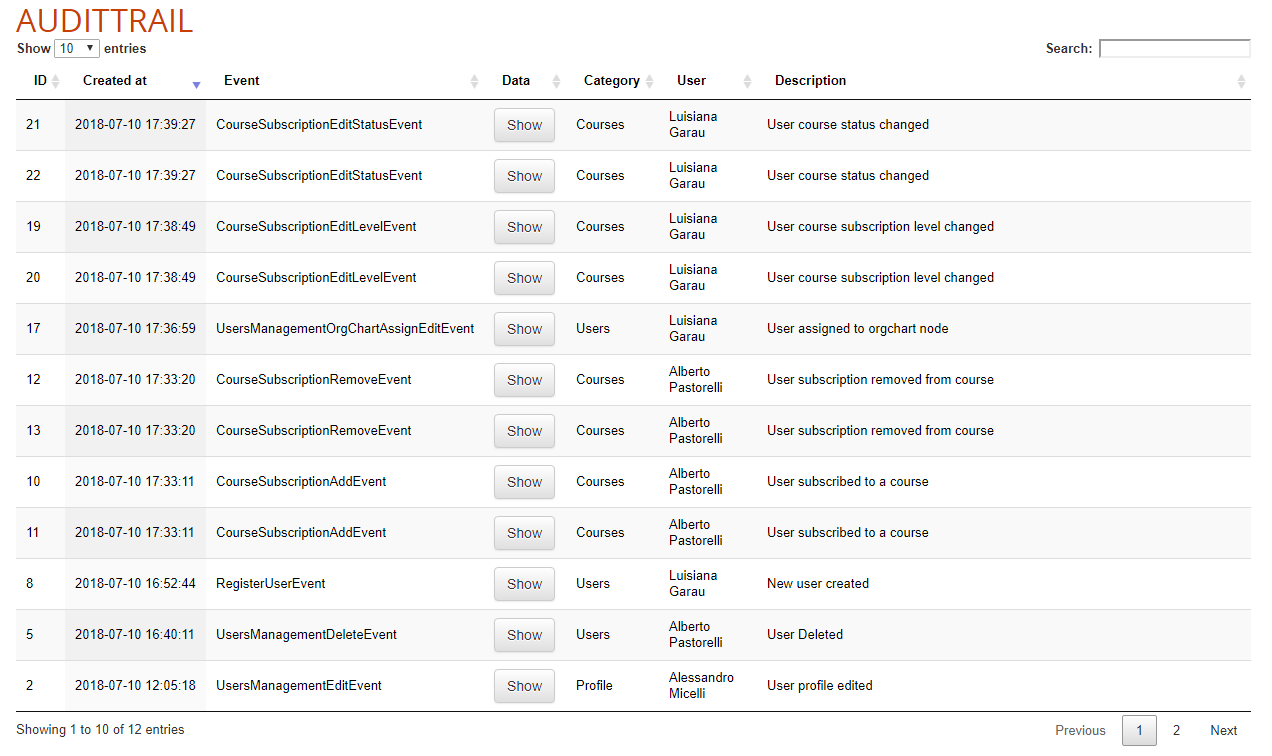
Task: Click sort arrows icon in Description column
Action: (1241, 81)
